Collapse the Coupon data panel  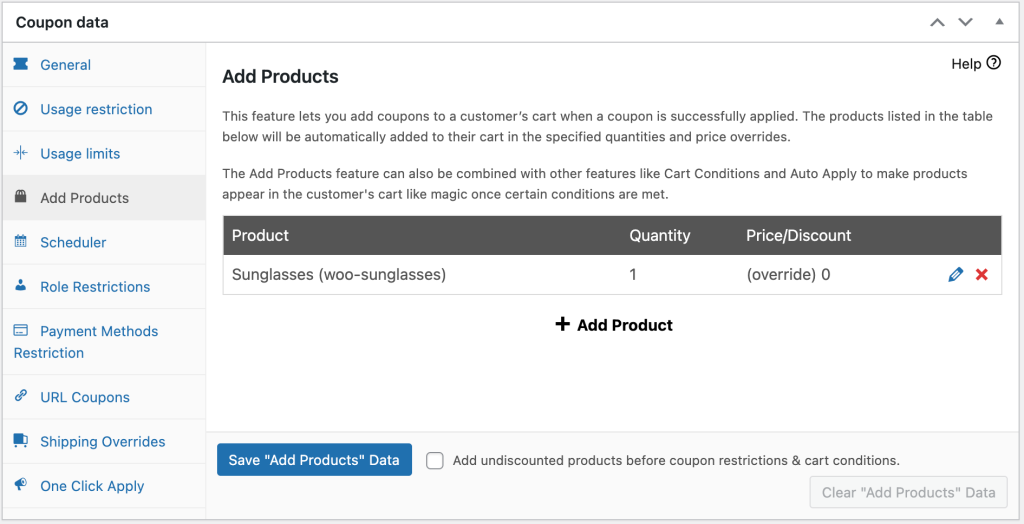coord(999,22)
